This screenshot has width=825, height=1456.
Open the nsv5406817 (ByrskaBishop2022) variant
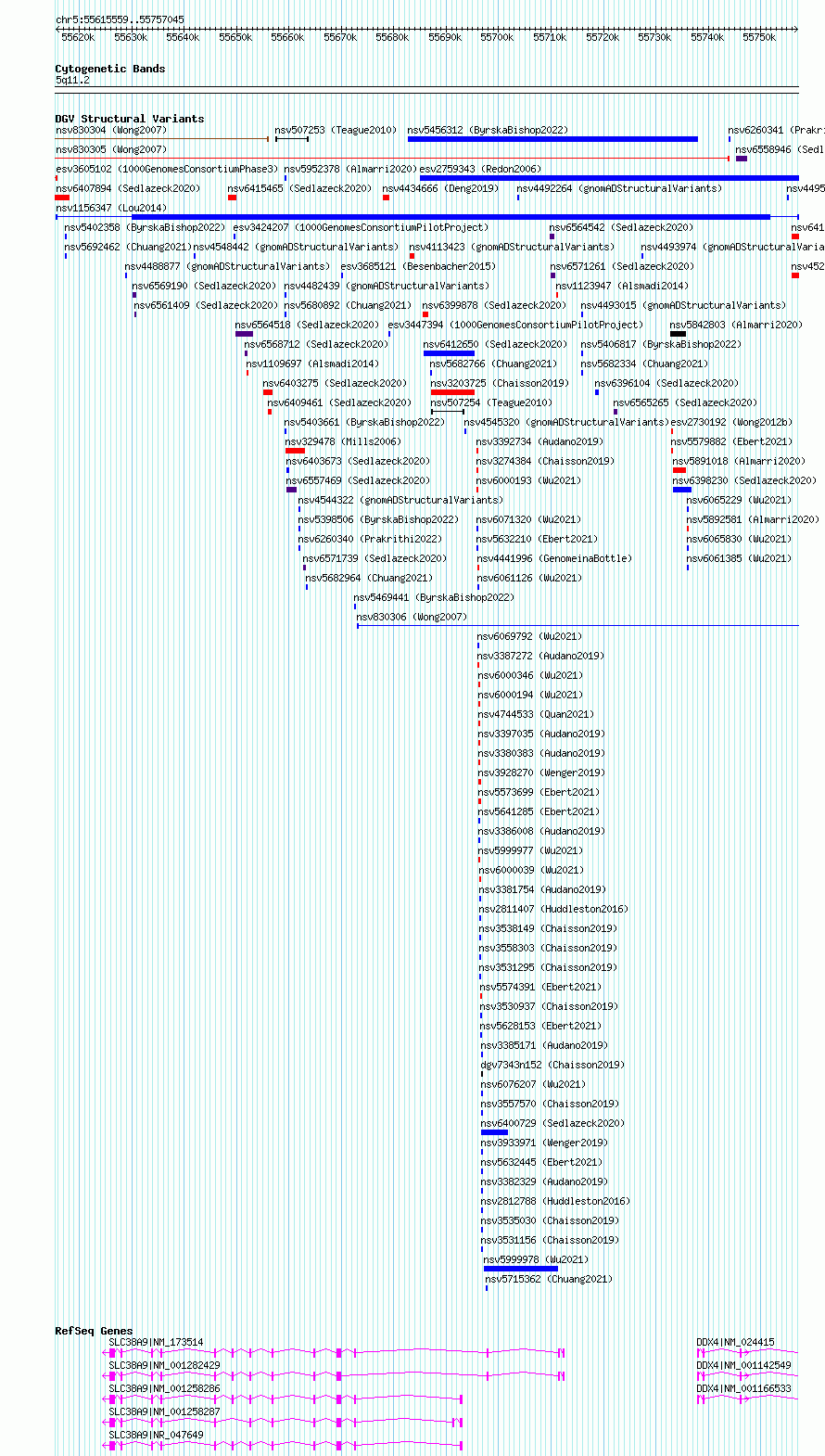click(661, 344)
